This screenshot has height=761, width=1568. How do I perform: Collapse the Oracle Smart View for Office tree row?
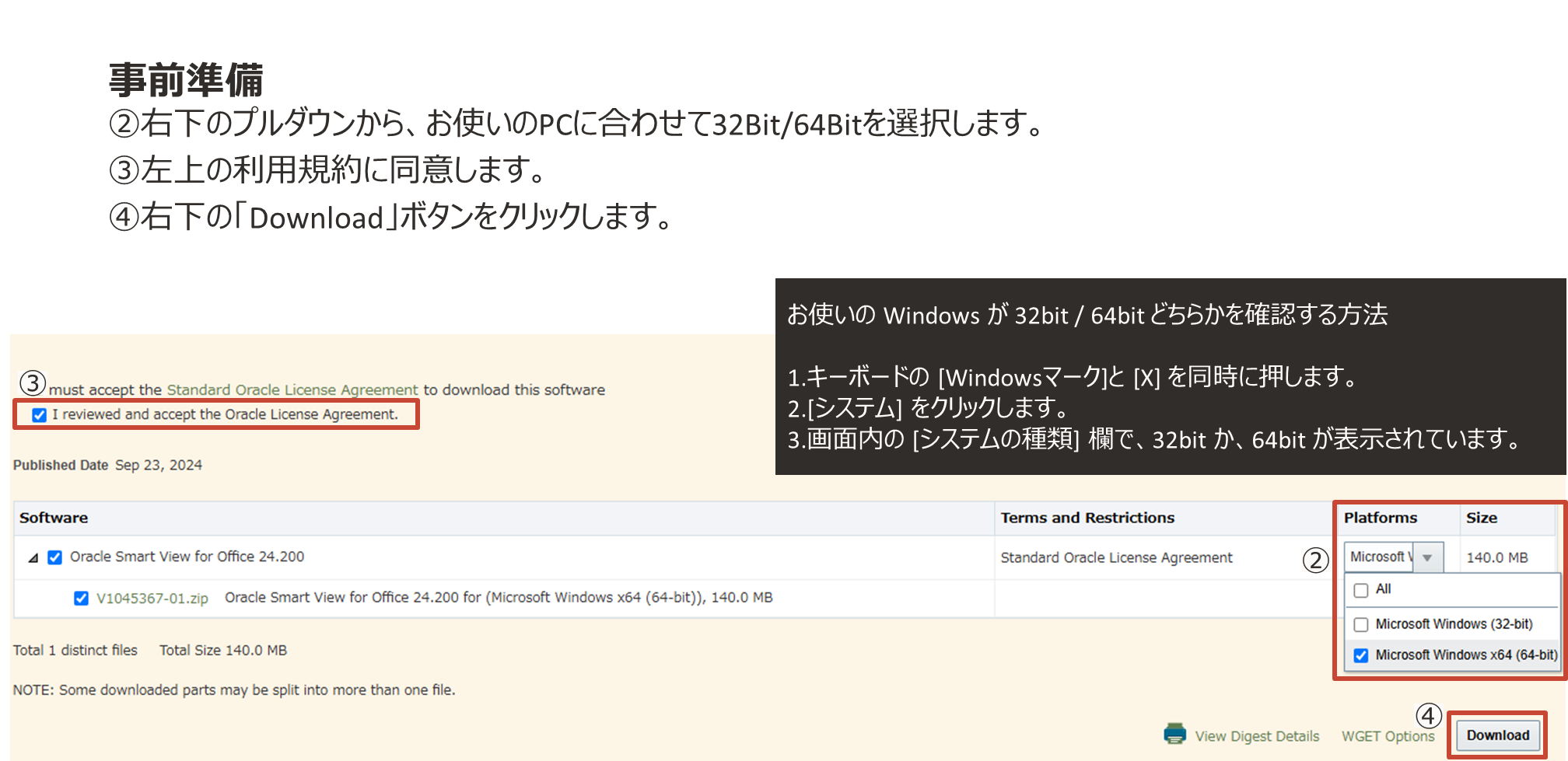click(x=33, y=557)
